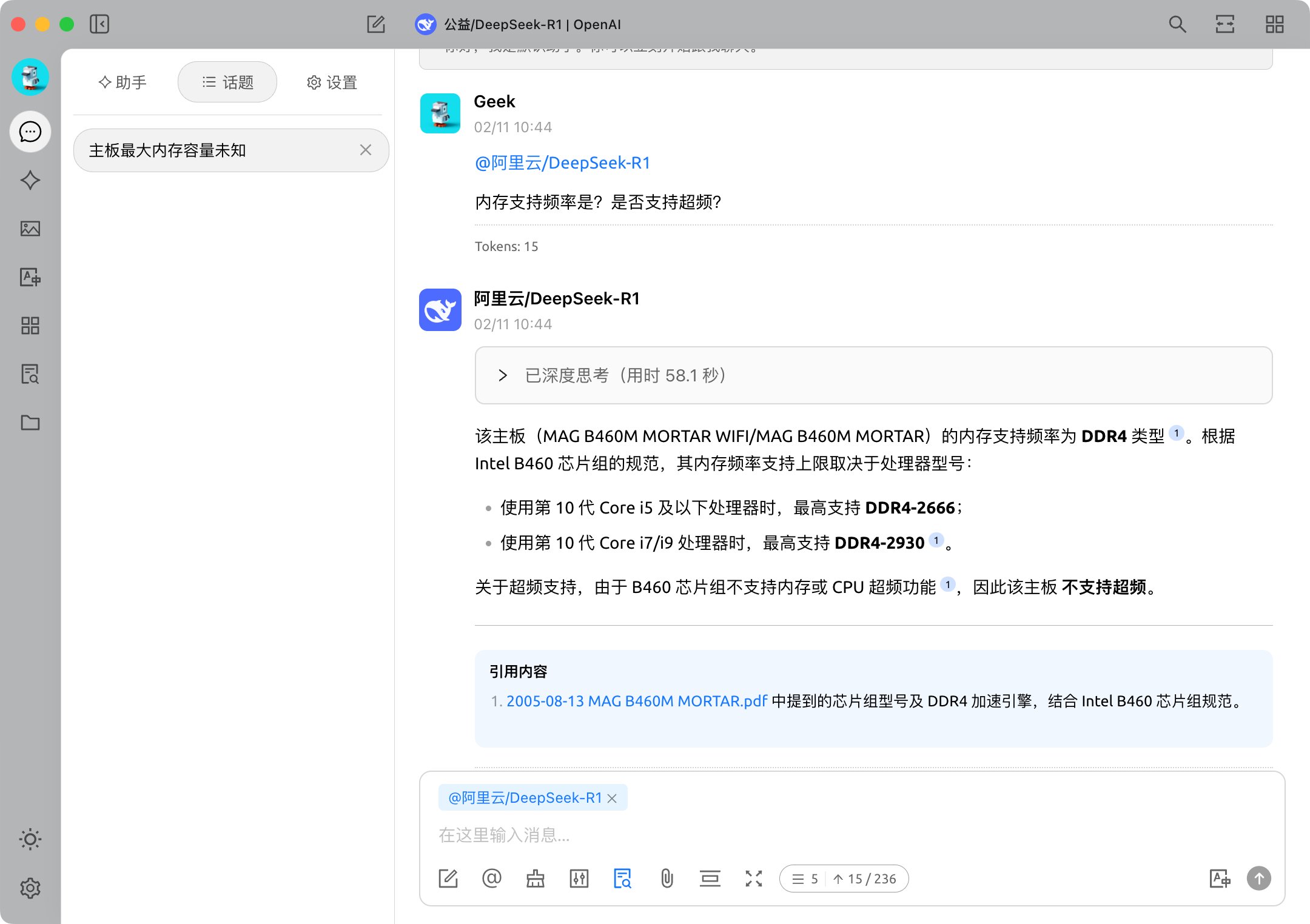
Task: Toggle the knowledge base icon in input toolbar
Action: click(x=623, y=879)
